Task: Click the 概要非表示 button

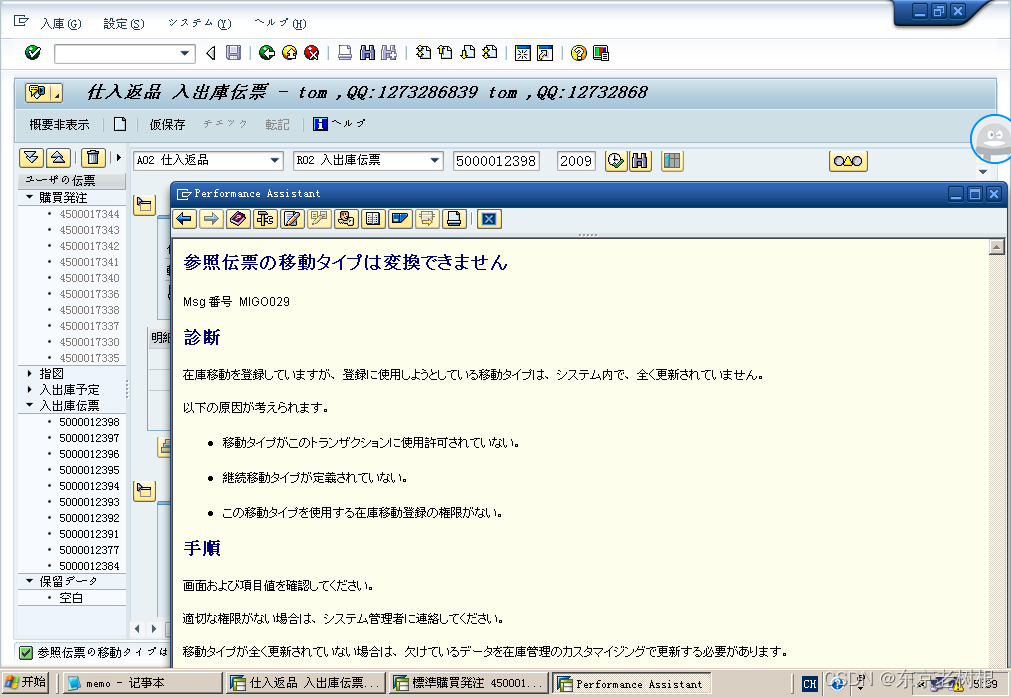Action: click(x=59, y=124)
